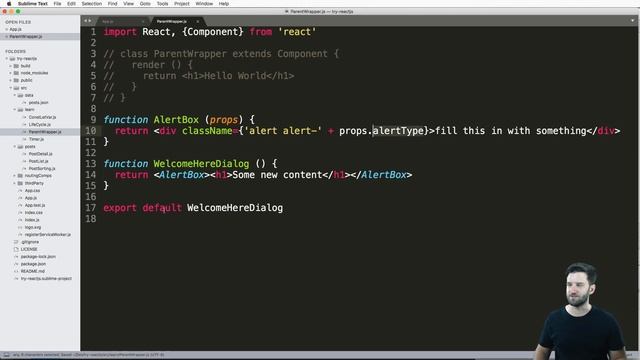Click the build folder icon
This screenshot has width=640, height=360.
pos(16,66)
